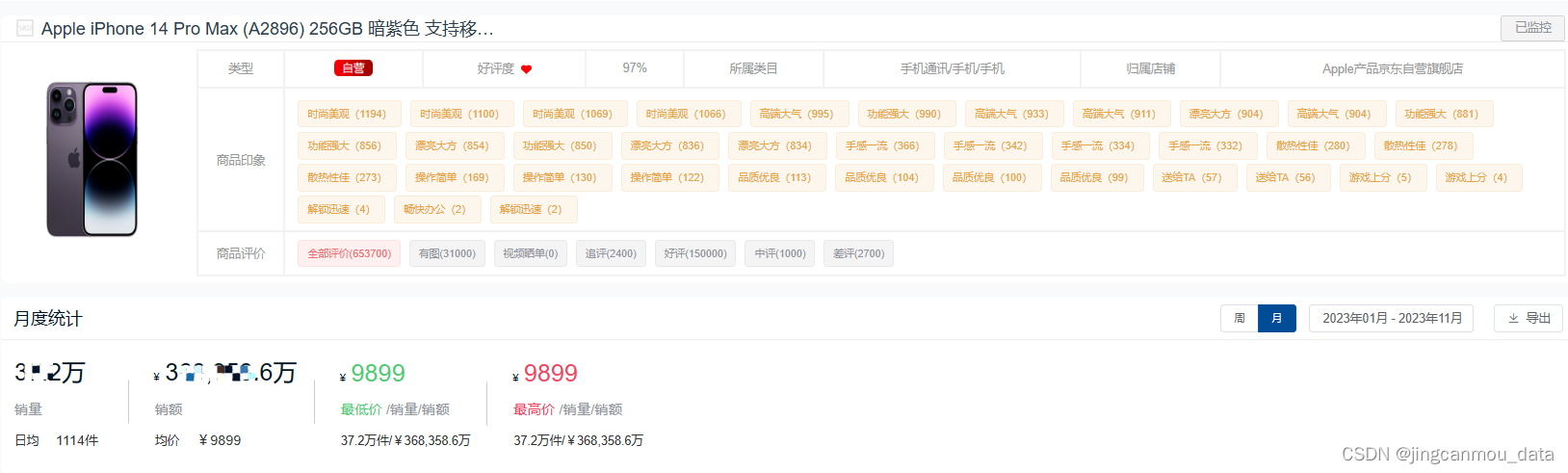
Task: Click the 操作简单 (122) tag
Action: [669, 177]
